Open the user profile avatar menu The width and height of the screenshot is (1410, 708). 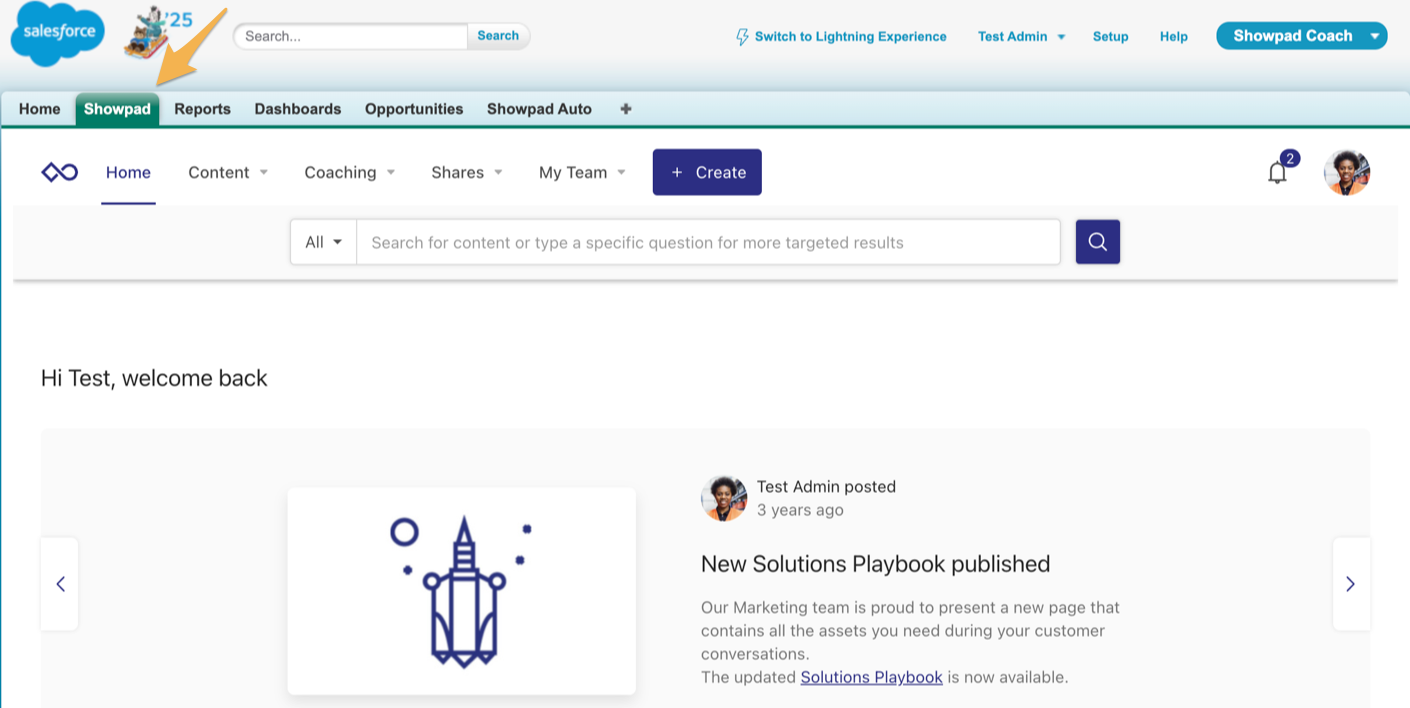(1347, 172)
